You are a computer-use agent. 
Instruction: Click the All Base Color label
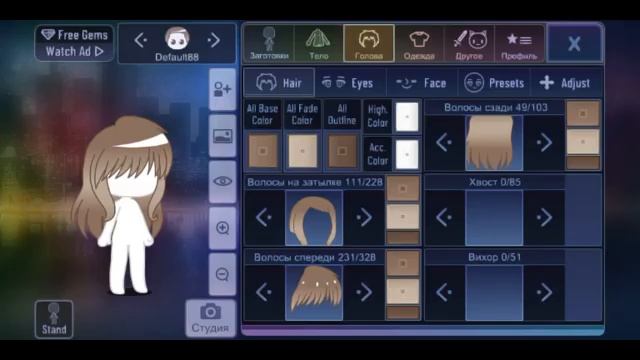click(262, 114)
